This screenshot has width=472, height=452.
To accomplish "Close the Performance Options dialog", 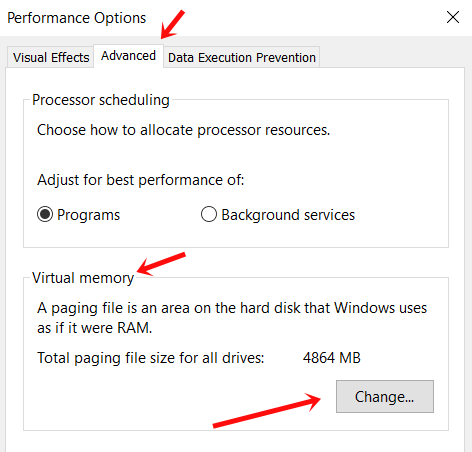I will point(453,17).
